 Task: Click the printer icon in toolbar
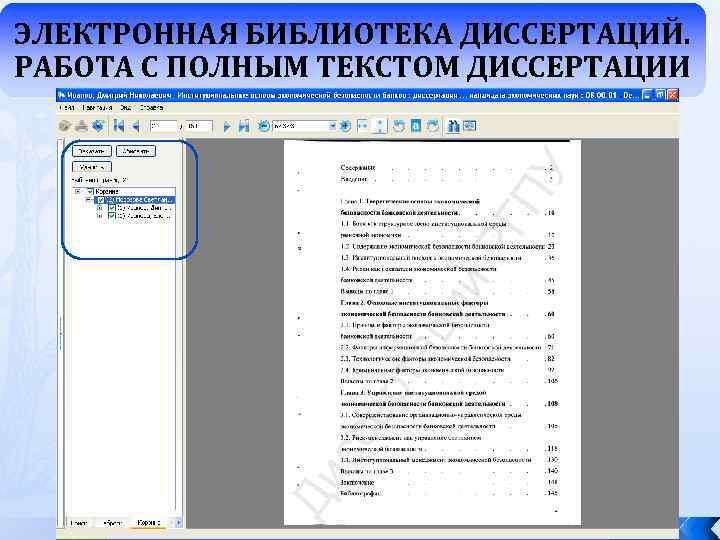tap(82, 125)
